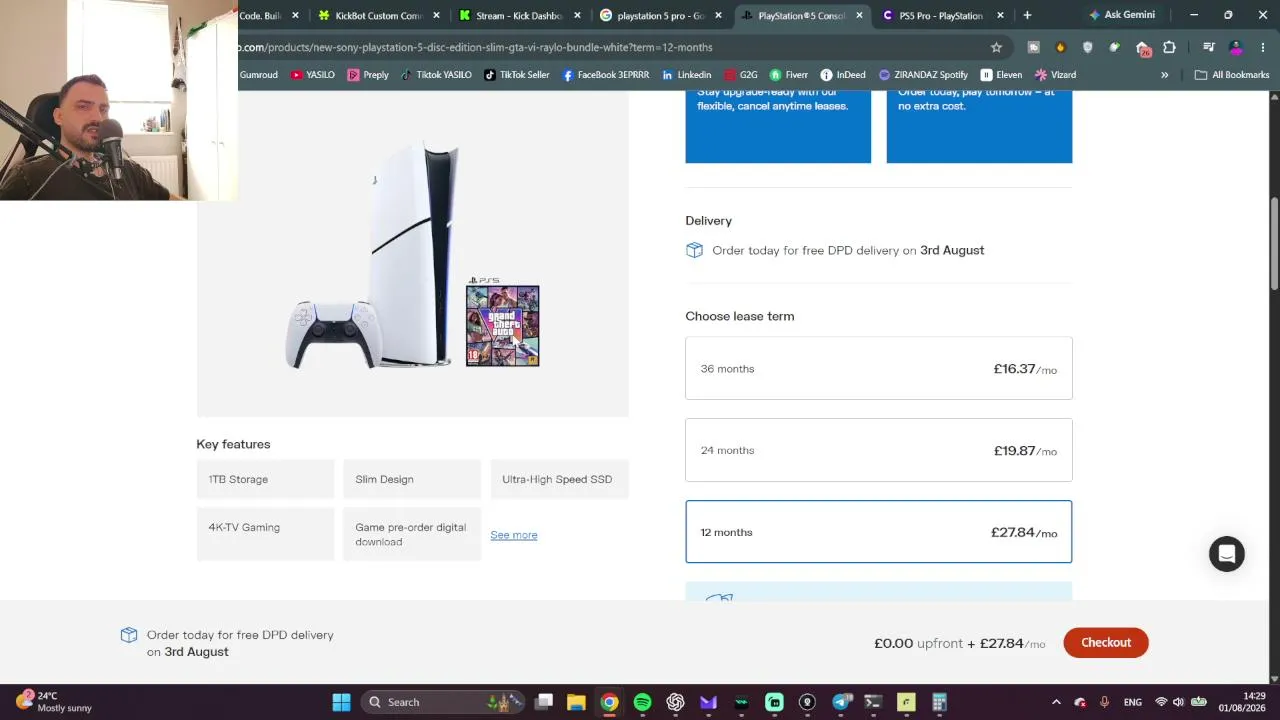Select the active PlayStation 5 Console tab
Image resolution: width=1280 pixels, height=720 pixels.
802,15
